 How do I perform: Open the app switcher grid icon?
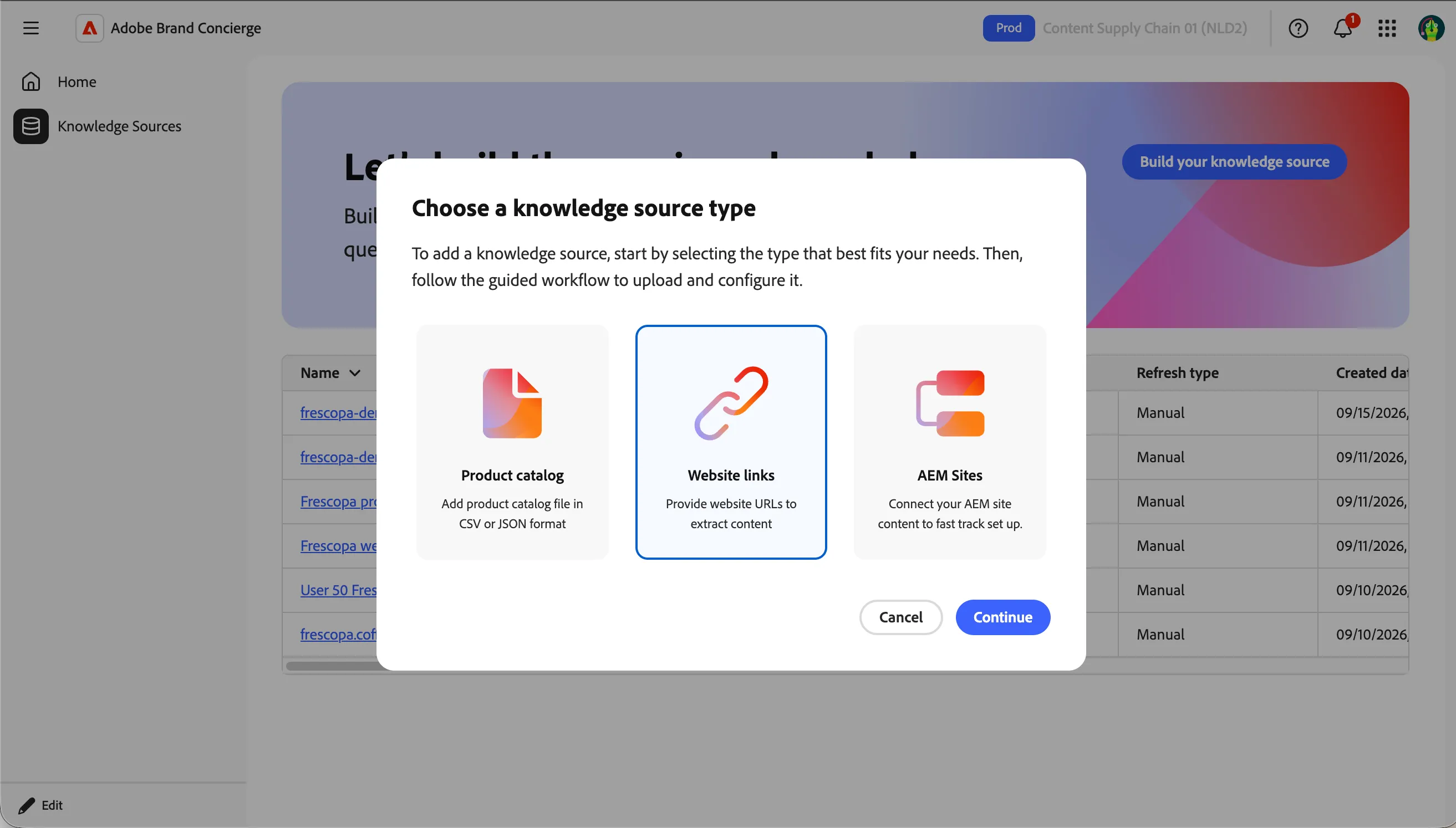1387,28
